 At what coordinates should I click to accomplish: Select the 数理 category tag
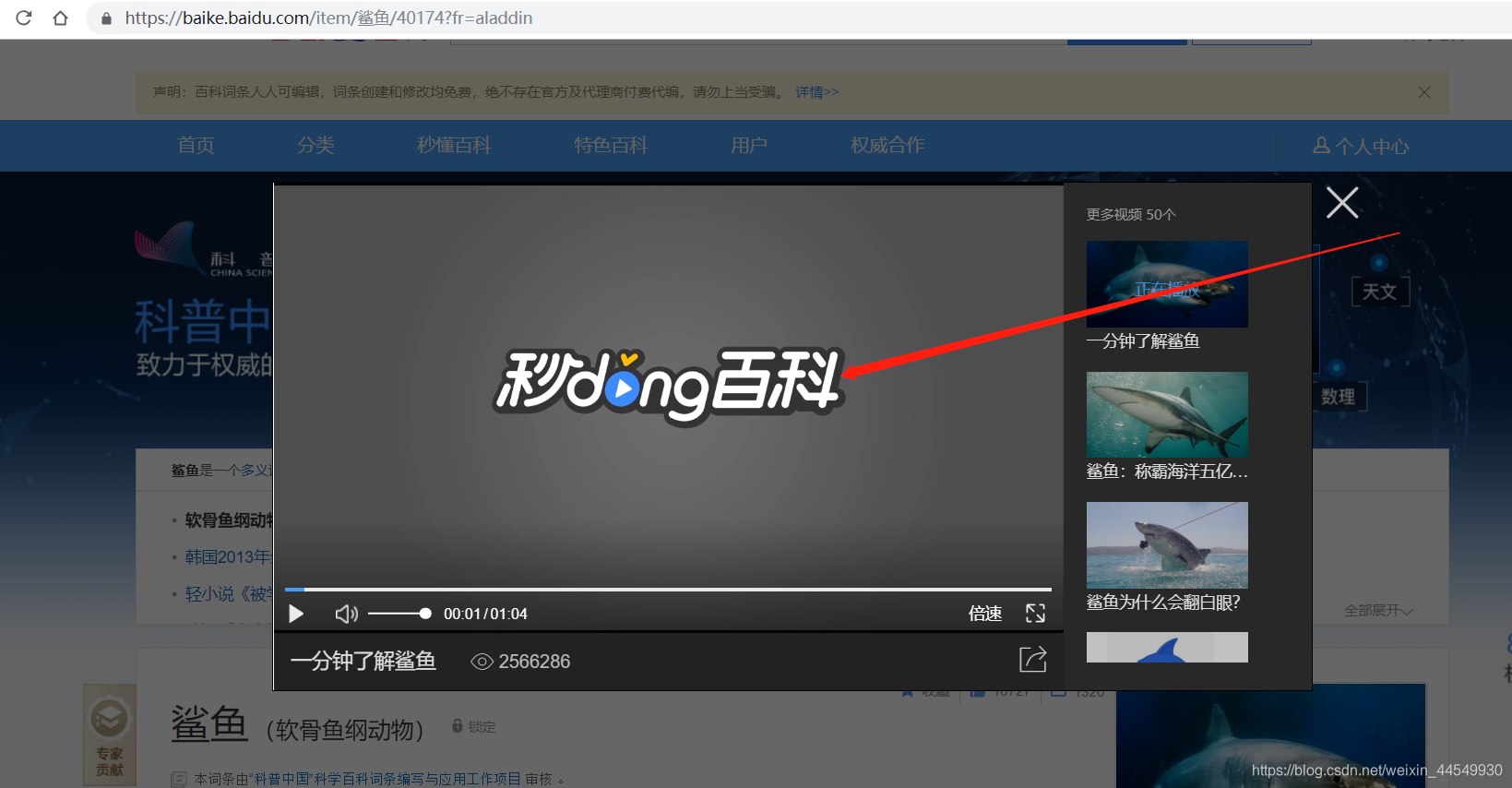[1339, 397]
